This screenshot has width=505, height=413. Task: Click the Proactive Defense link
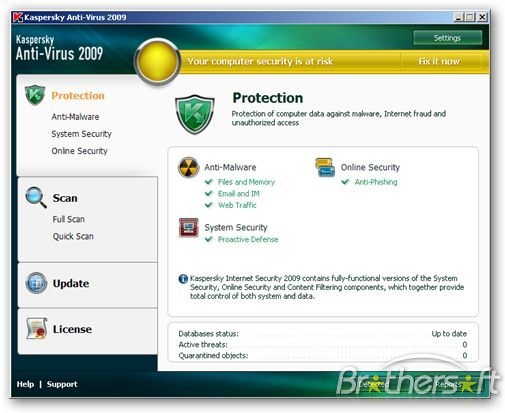click(248, 239)
